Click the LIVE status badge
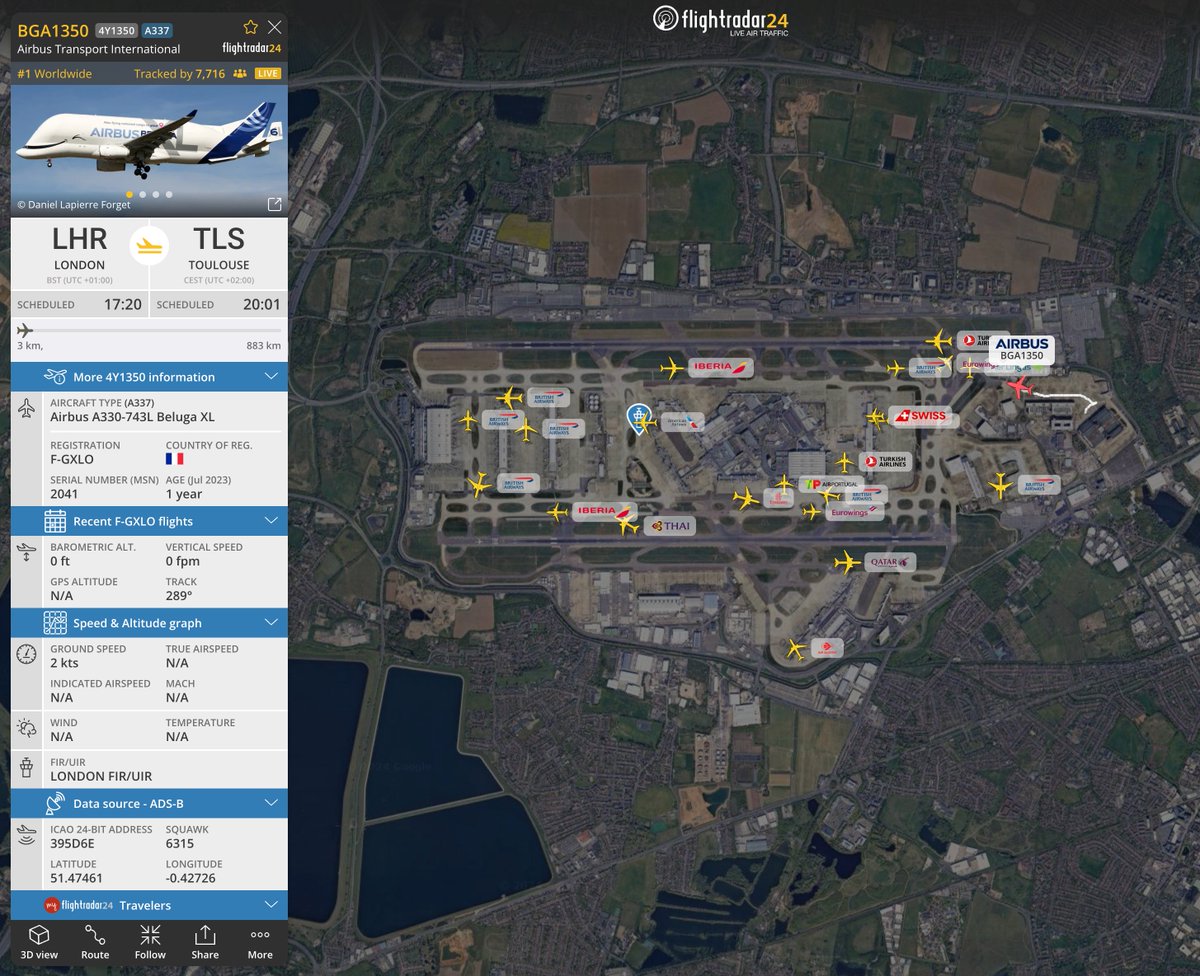 pyautogui.click(x=268, y=74)
